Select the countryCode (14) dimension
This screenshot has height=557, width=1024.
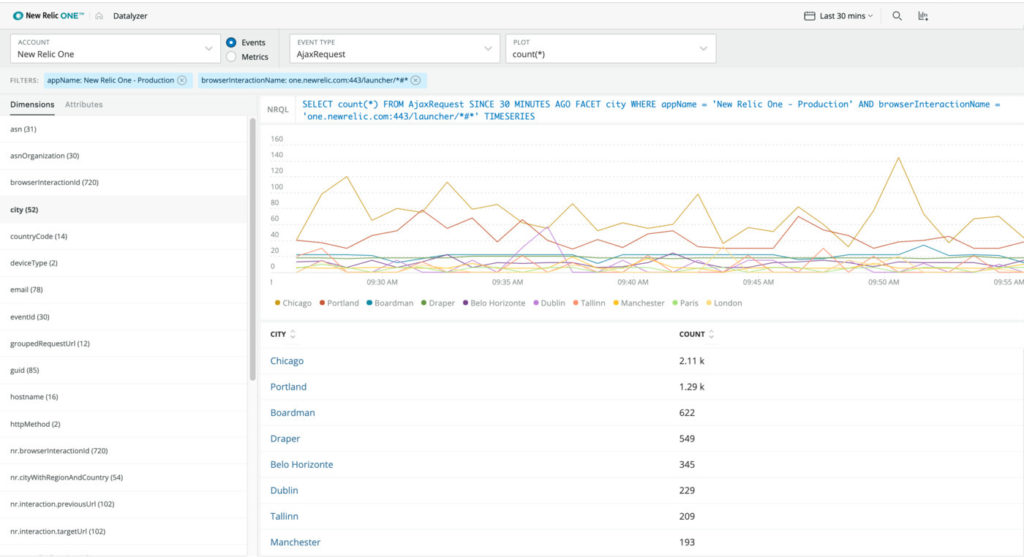pyautogui.click(x=124, y=236)
